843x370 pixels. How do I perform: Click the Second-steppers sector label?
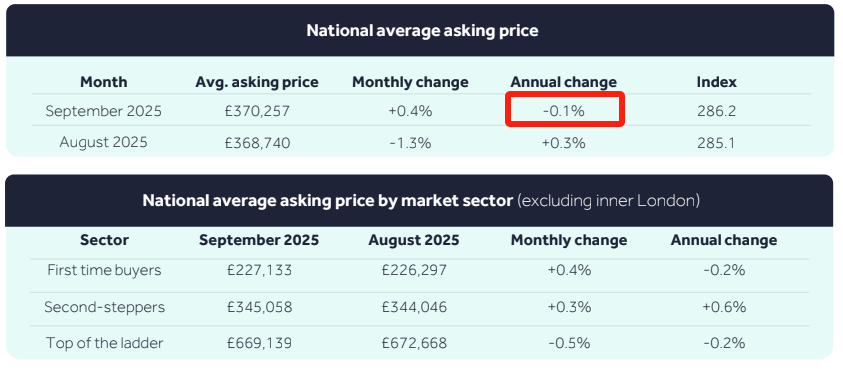point(104,307)
